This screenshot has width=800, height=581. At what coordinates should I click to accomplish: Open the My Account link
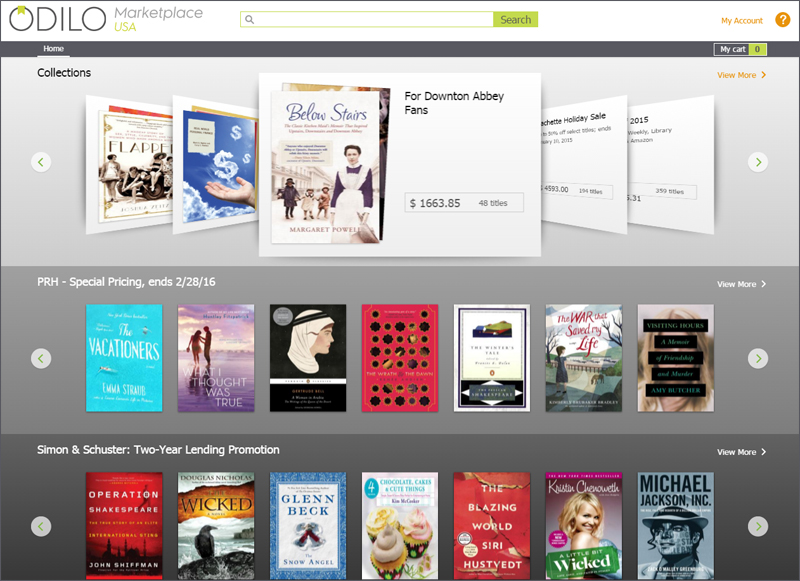(x=742, y=20)
